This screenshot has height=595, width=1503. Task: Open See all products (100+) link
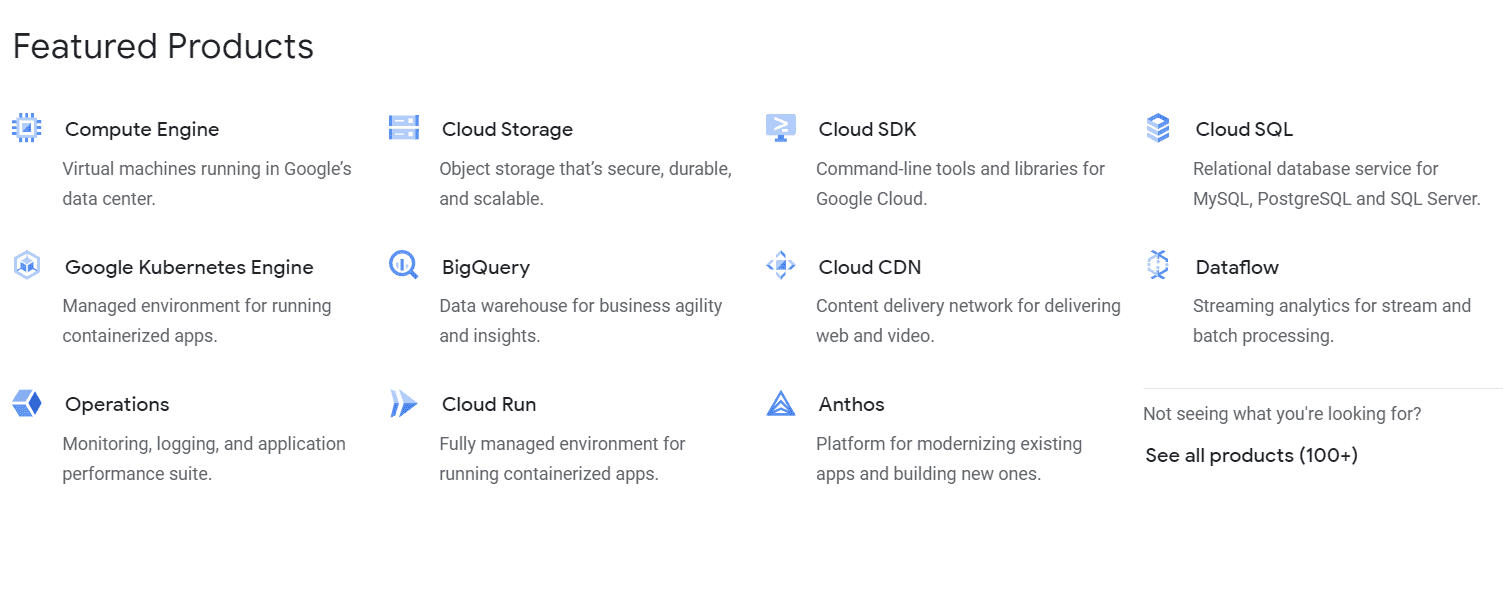point(1251,456)
